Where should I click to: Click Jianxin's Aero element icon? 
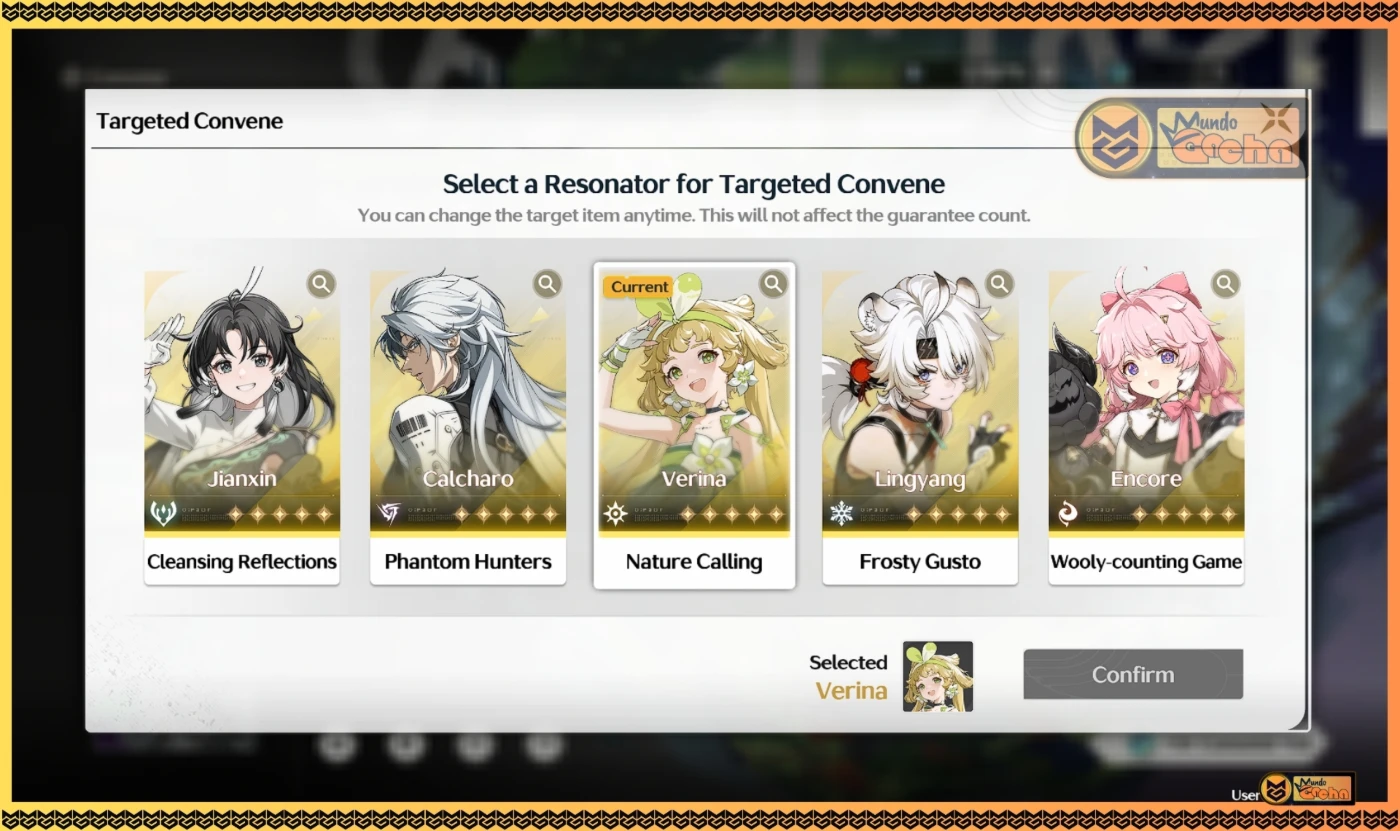(162, 514)
